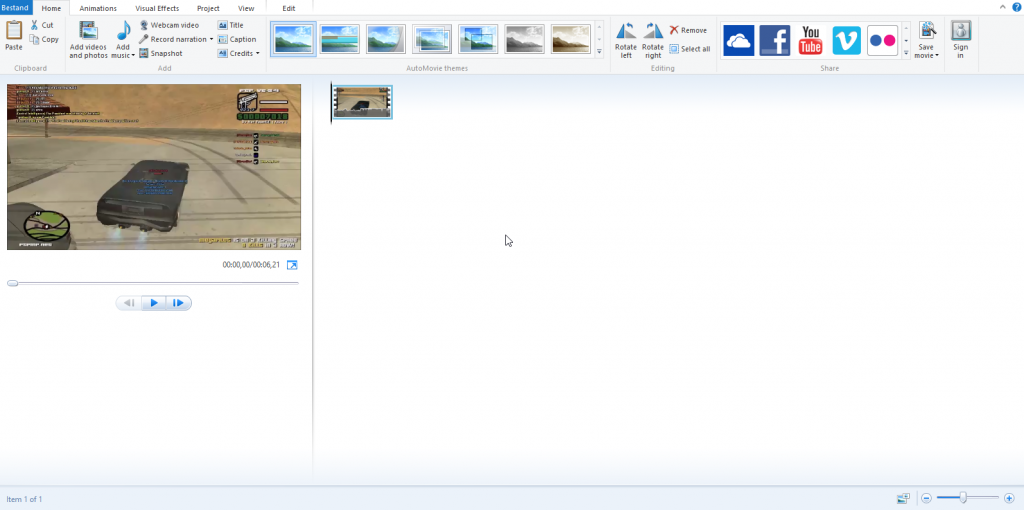Apply the sepia AutoMovie theme
Image resolution: width=1024 pixels, height=510 pixels.
coord(571,39)
